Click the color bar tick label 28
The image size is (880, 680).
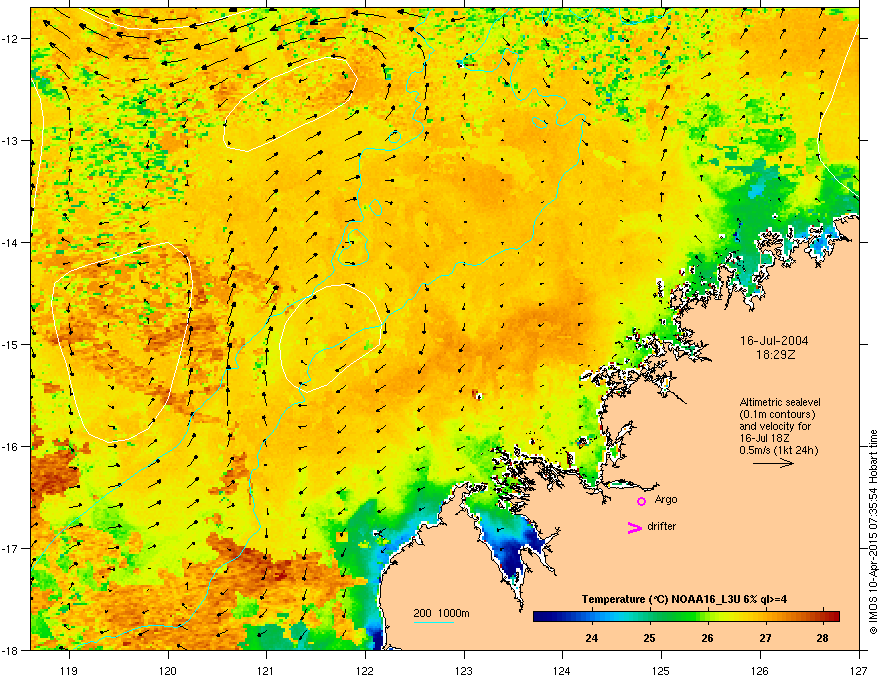pyautogui.click(x=822, y=638)
